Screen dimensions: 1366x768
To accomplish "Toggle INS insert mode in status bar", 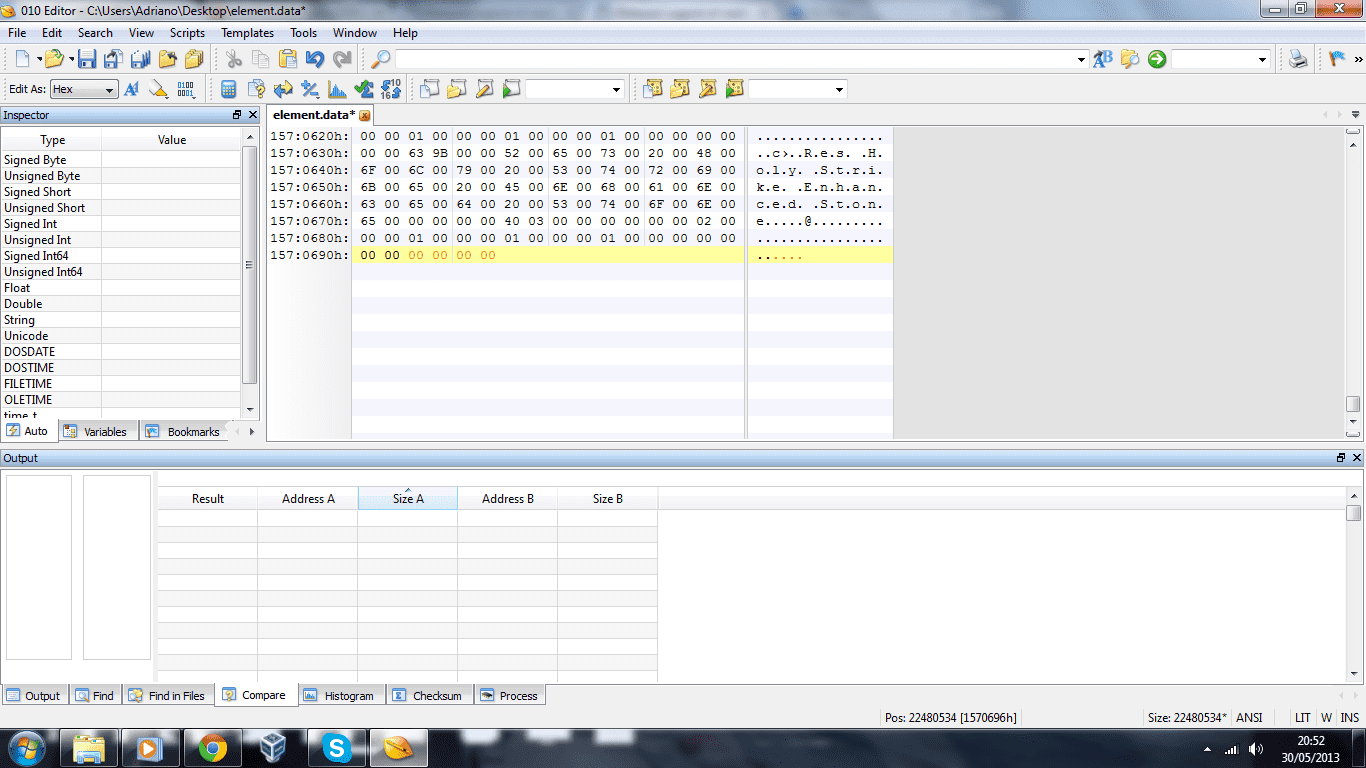I will pos(1350,718).
